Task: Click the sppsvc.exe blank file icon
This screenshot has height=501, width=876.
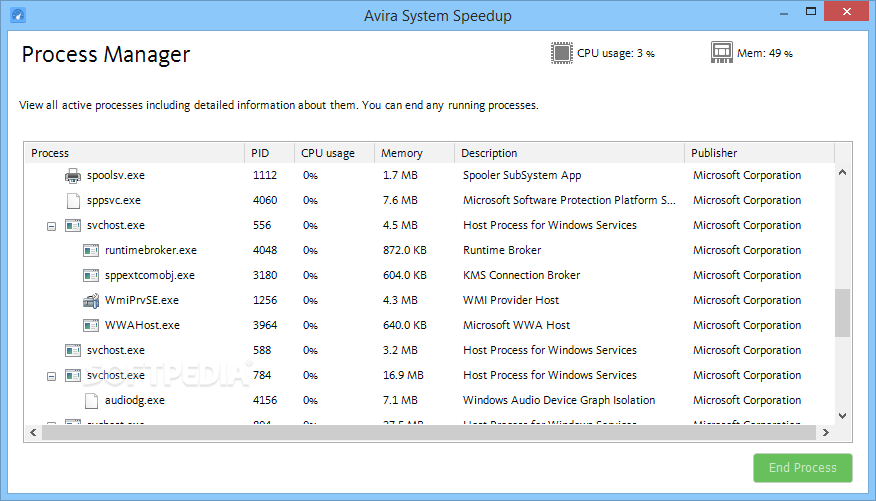Action: point(73,201)
